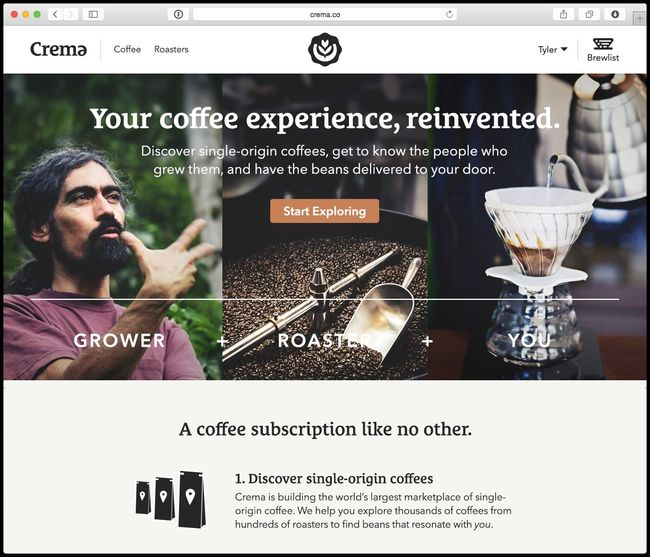Click the GROWER hero label
The height and width of the screenshot is (557, 650).
119,341
